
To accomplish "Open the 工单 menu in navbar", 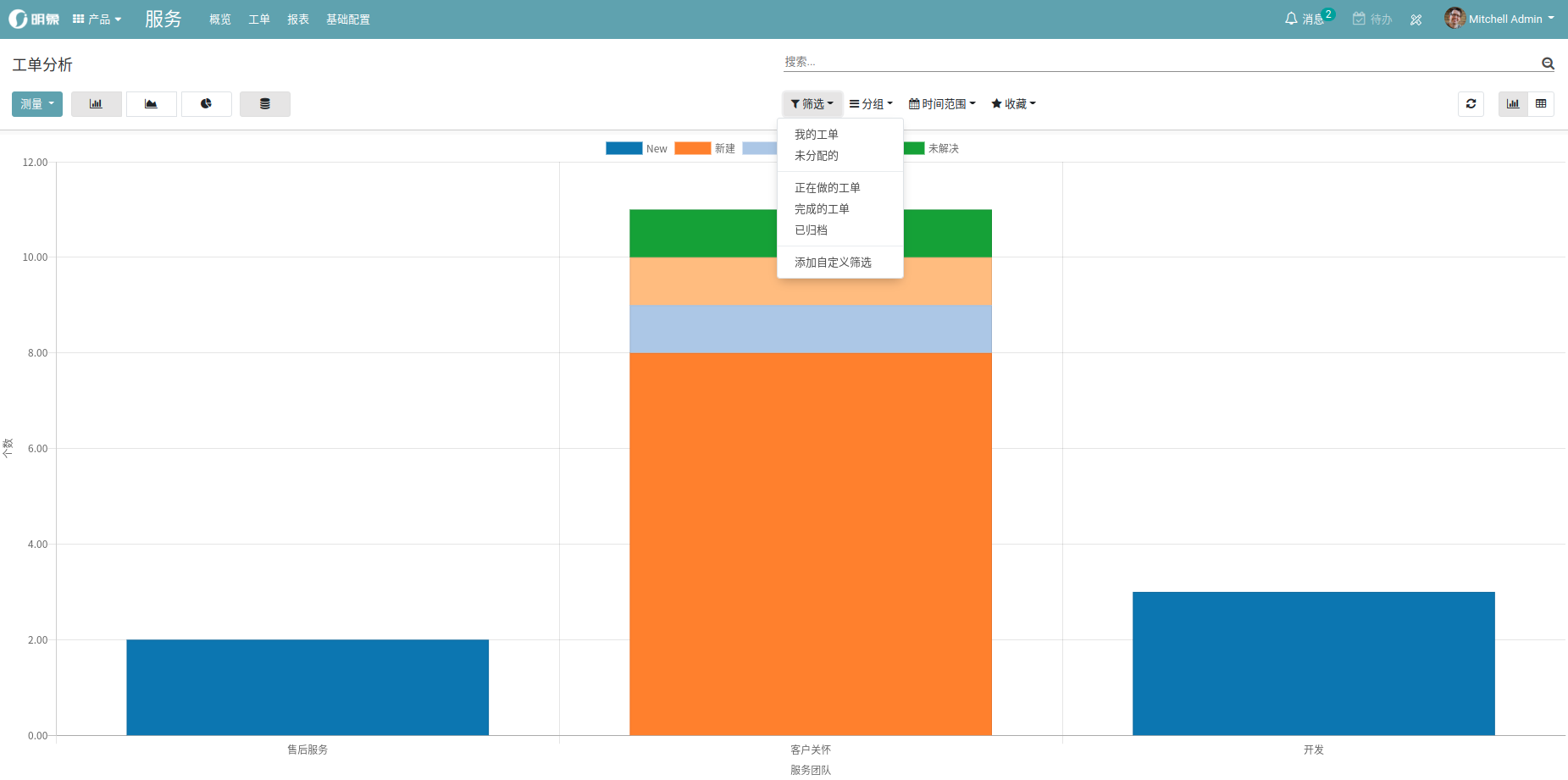I will [258, 19].
